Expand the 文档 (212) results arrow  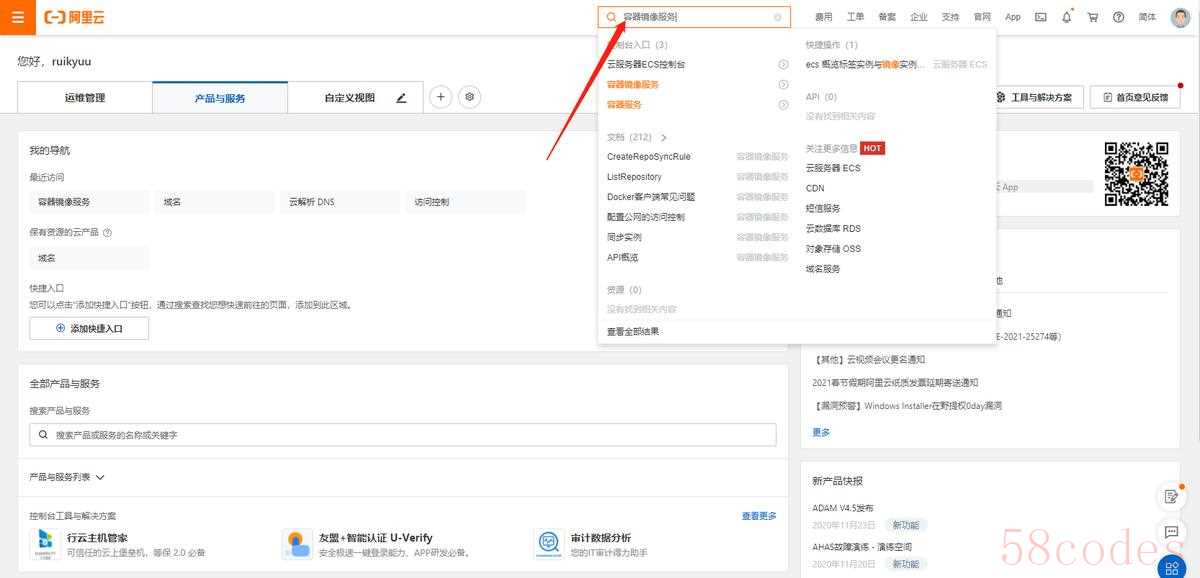pos(663,137)
